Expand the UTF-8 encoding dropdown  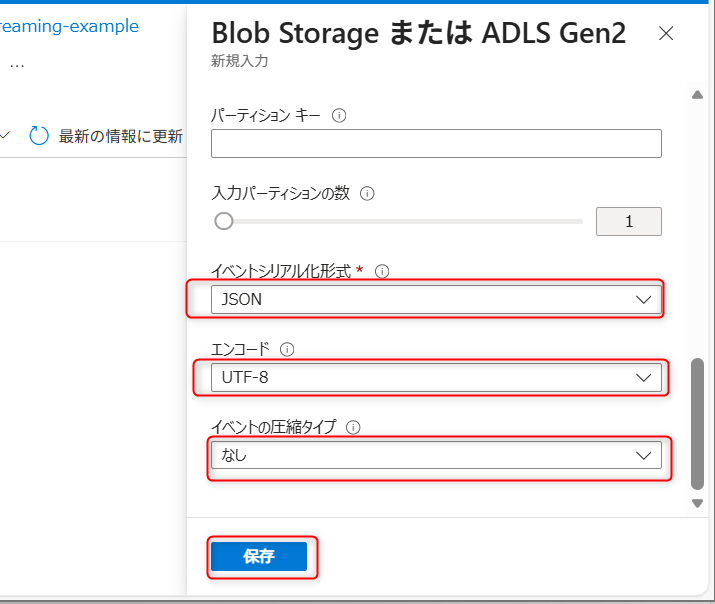[x=436, y=377]
